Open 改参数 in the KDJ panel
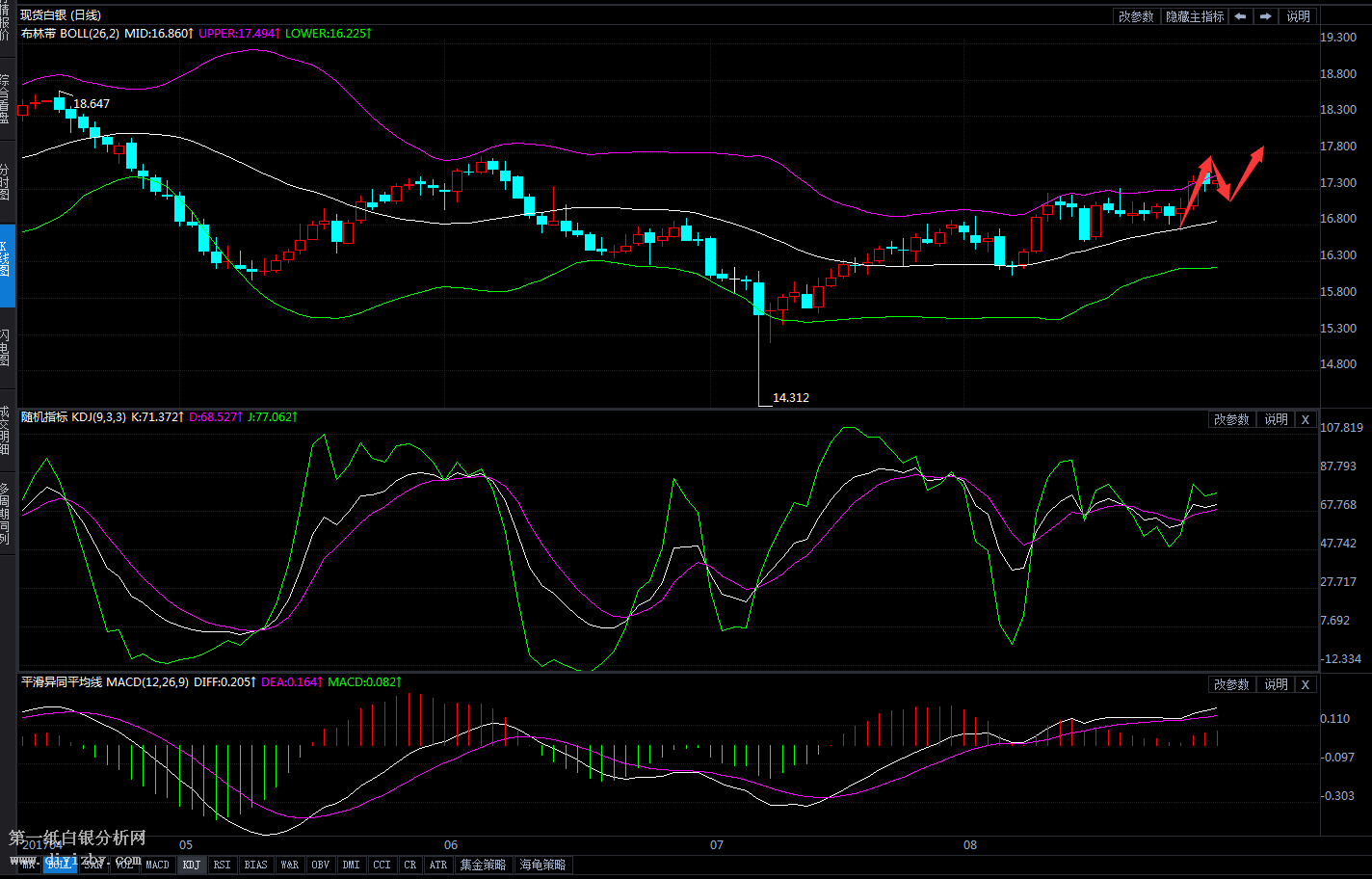 pyautogui.click(x=1230, y=419)
